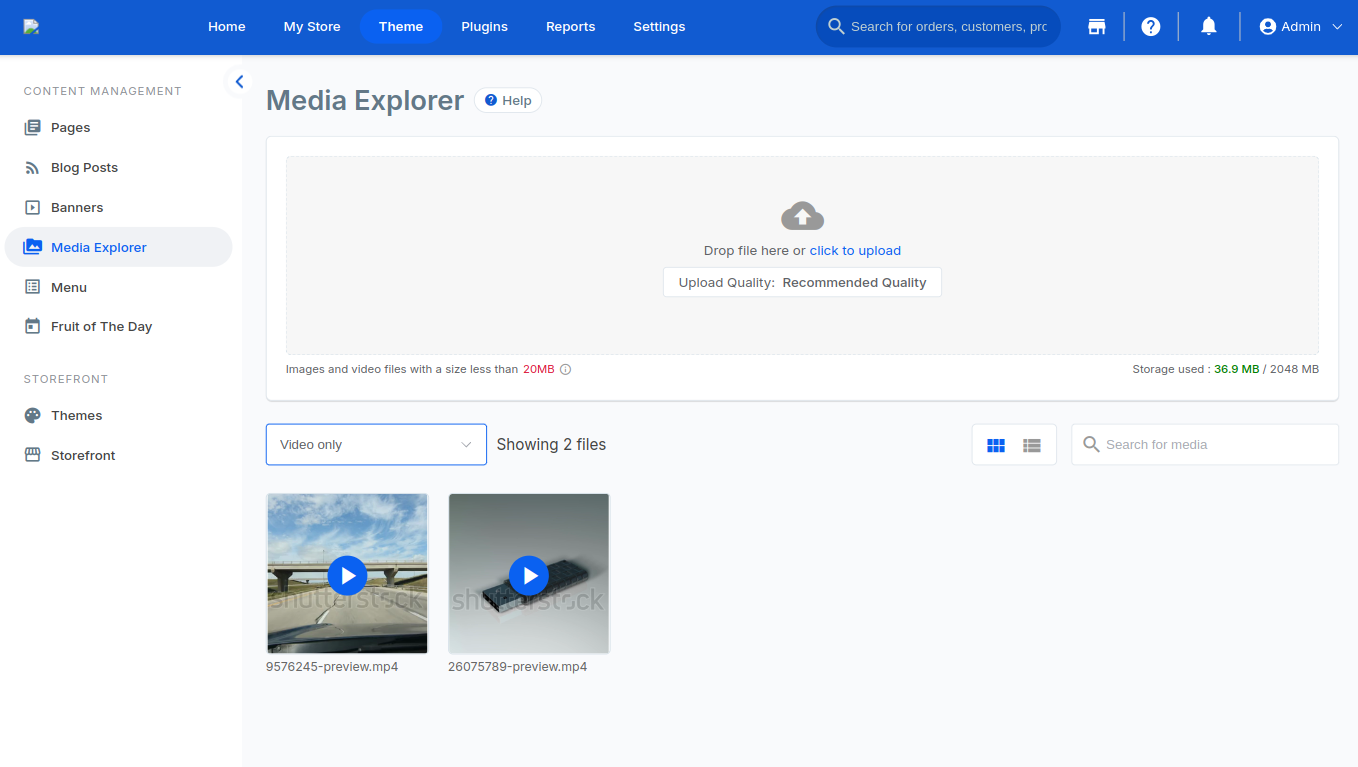Open the Upload Quality selector
The height and width of the screenshot is (767, 1358).
[x=802, y=282]
